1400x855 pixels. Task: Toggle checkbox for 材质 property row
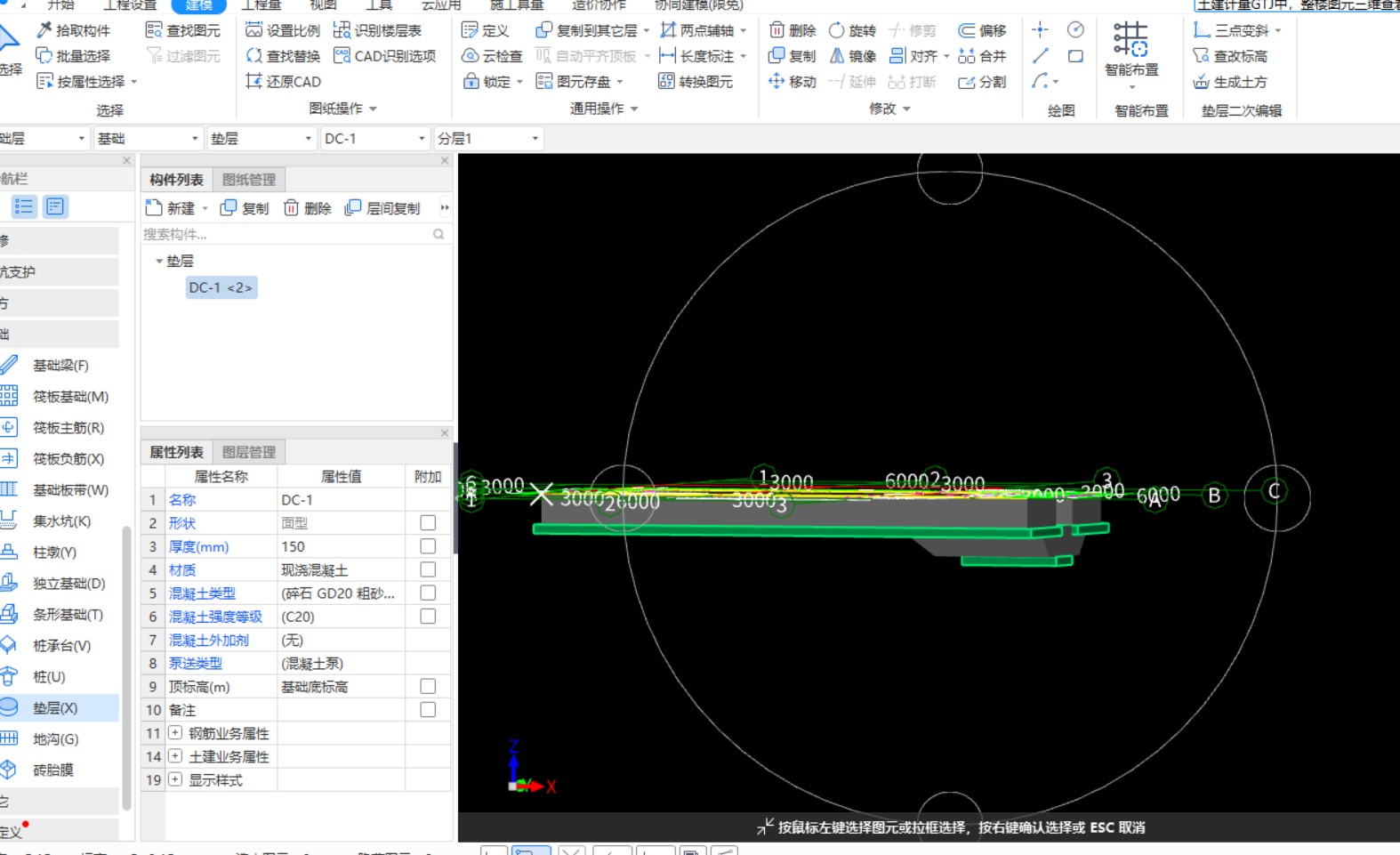pyautogui.click(x=428, y=569)
